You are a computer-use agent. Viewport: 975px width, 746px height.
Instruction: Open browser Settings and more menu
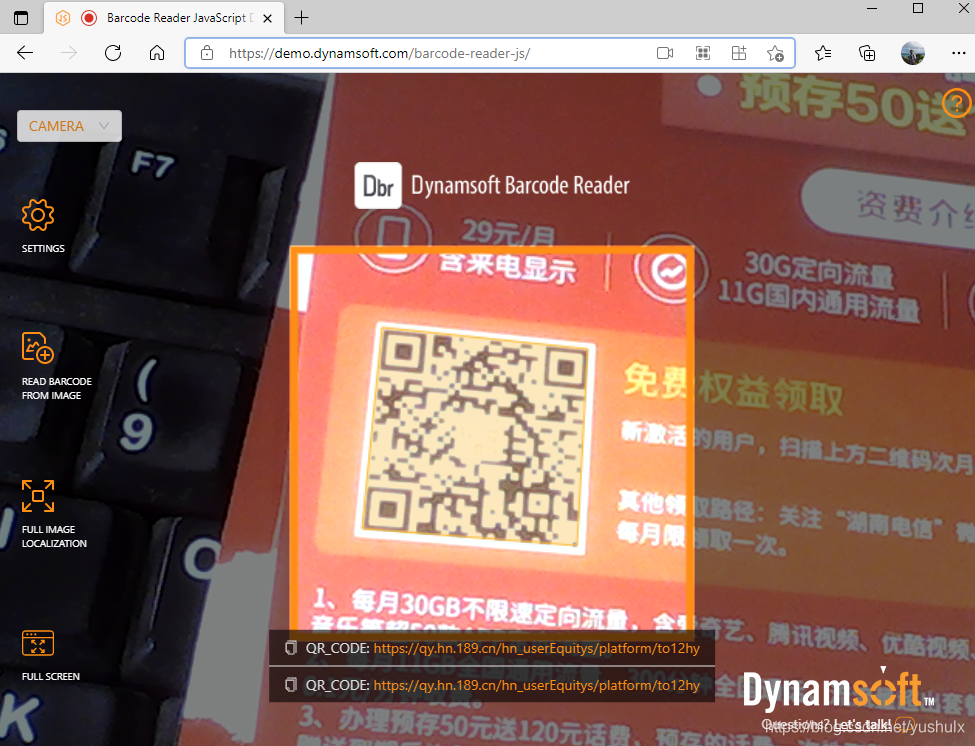[958, 53]
